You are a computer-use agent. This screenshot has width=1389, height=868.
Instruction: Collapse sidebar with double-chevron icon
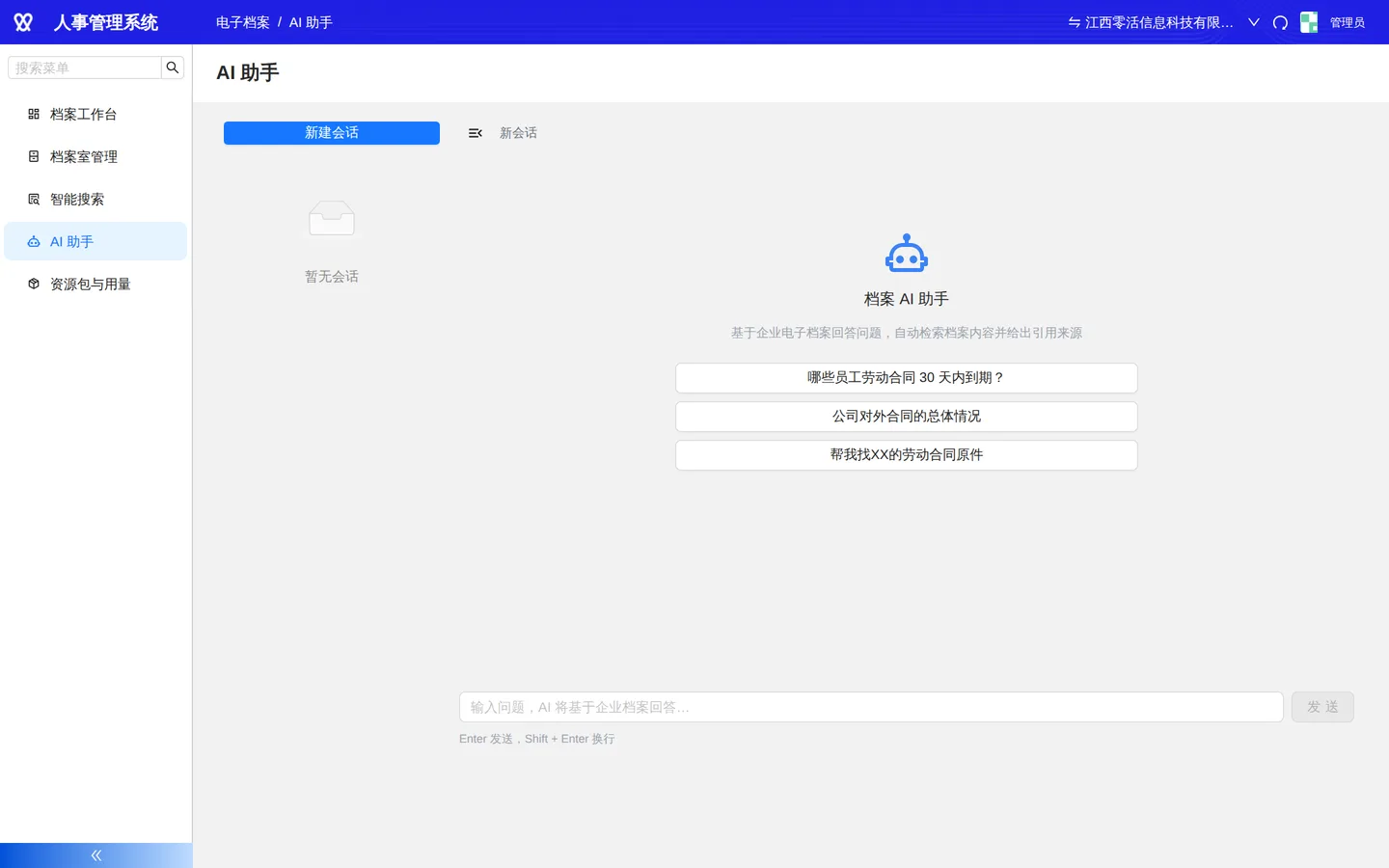pyautogui.click(x=96, y=855)
